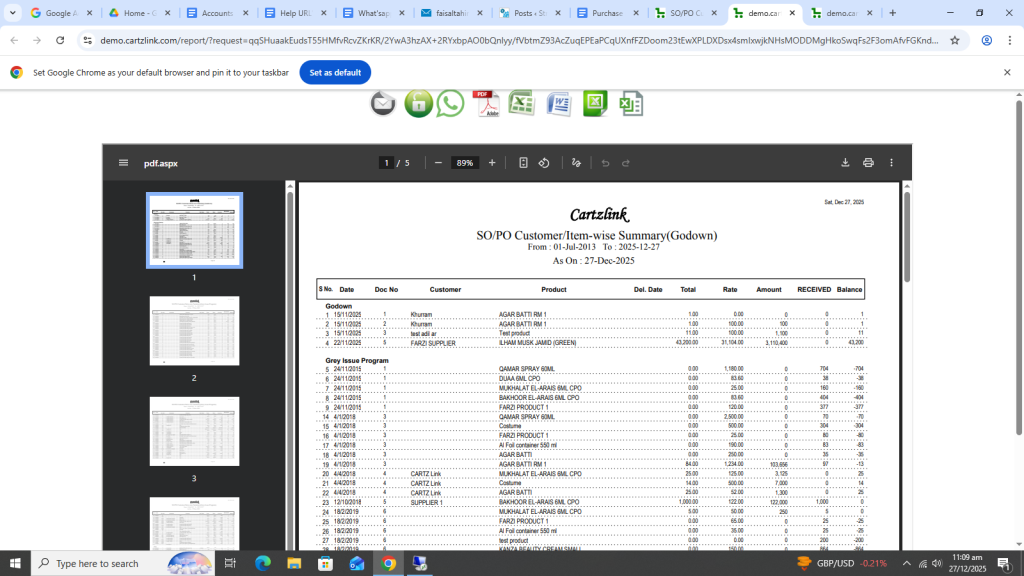Download the PDF file
1024x576 pixels.
click(x=845, y=163)
